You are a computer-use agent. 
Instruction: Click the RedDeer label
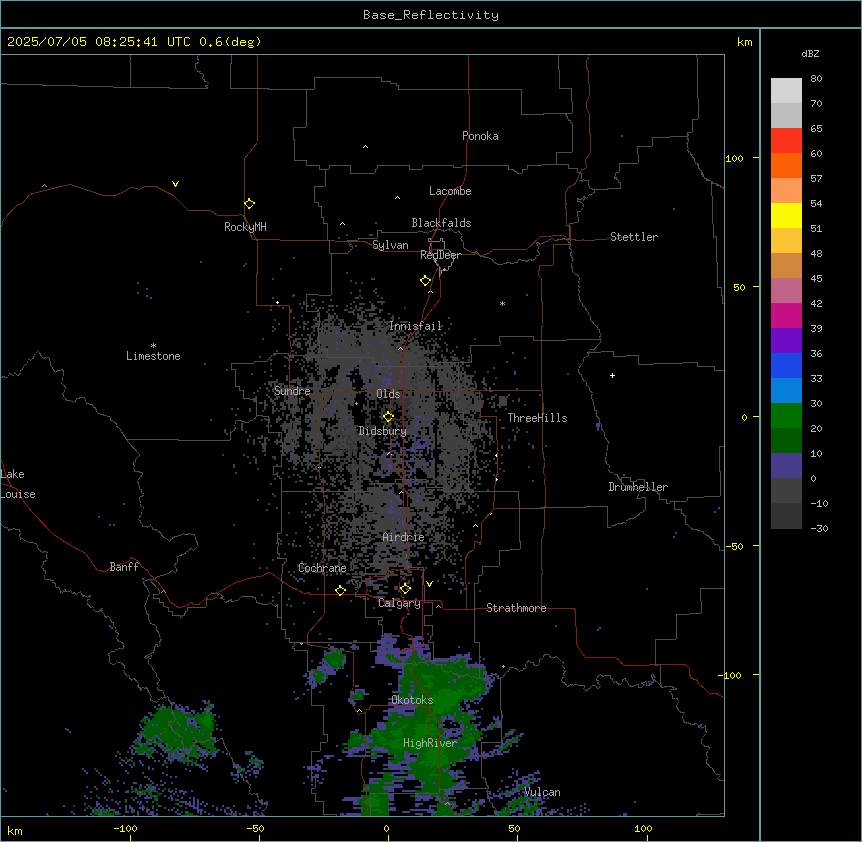[440, 255]
